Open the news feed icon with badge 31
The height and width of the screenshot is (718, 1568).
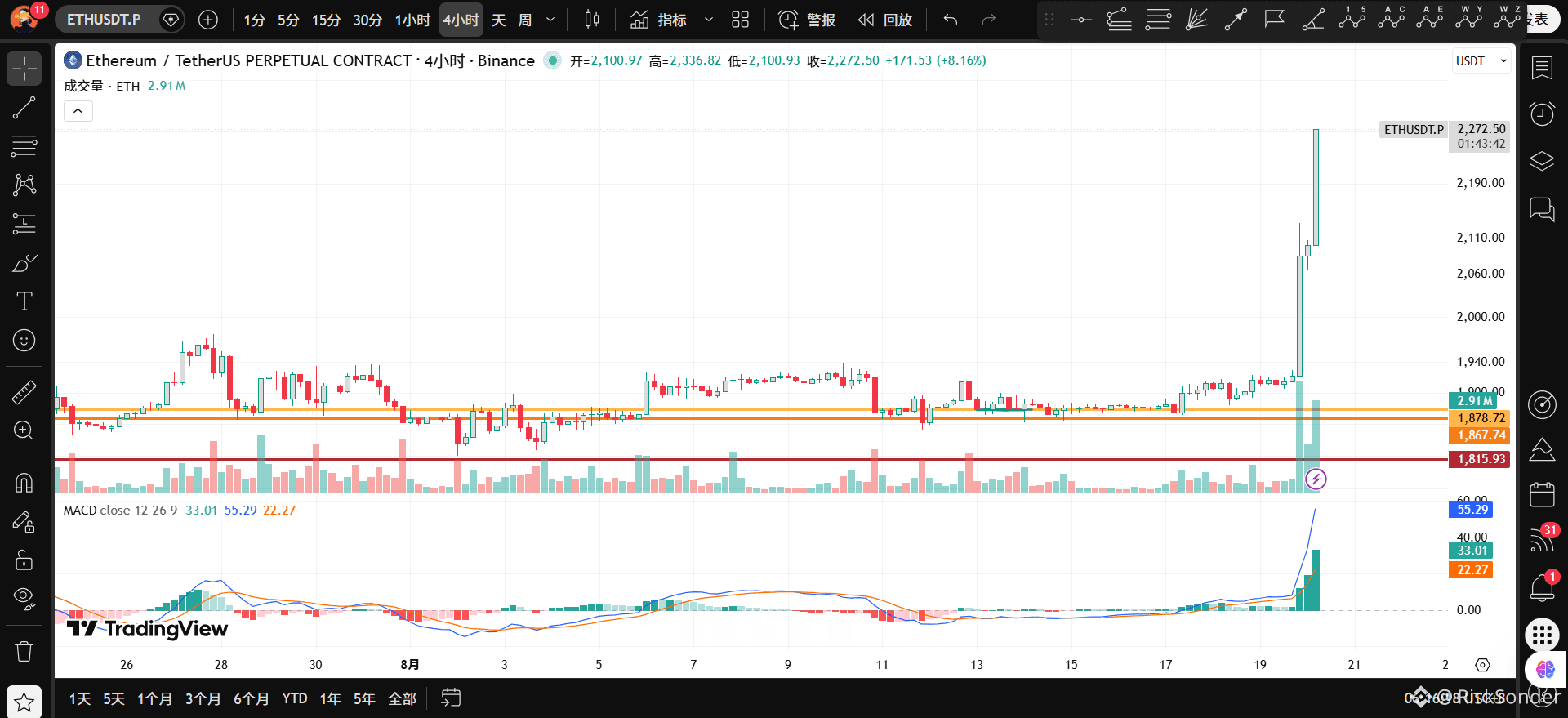click(x=1542, y=540)
